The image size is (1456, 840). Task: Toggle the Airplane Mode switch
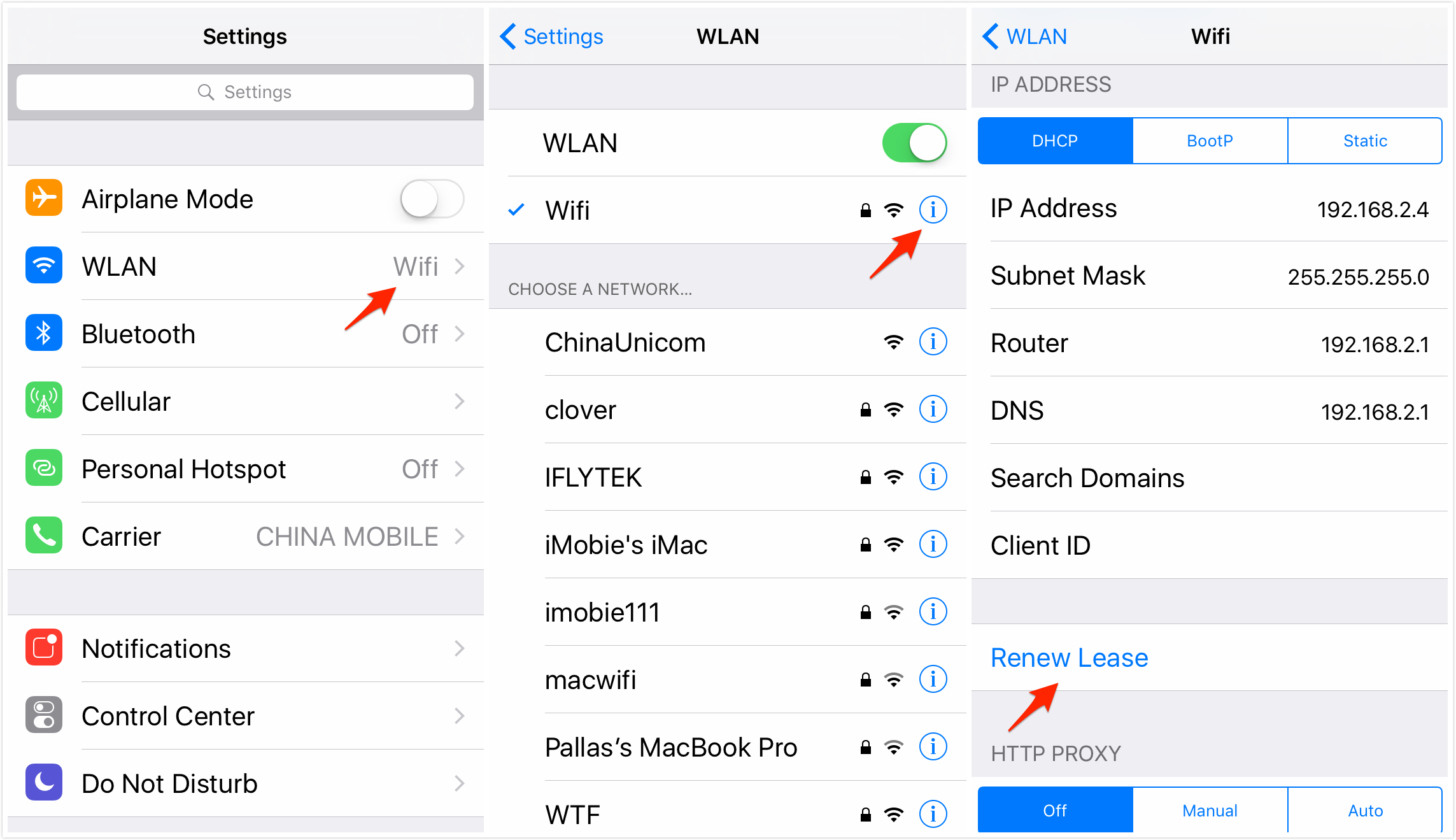pos(432,199)
